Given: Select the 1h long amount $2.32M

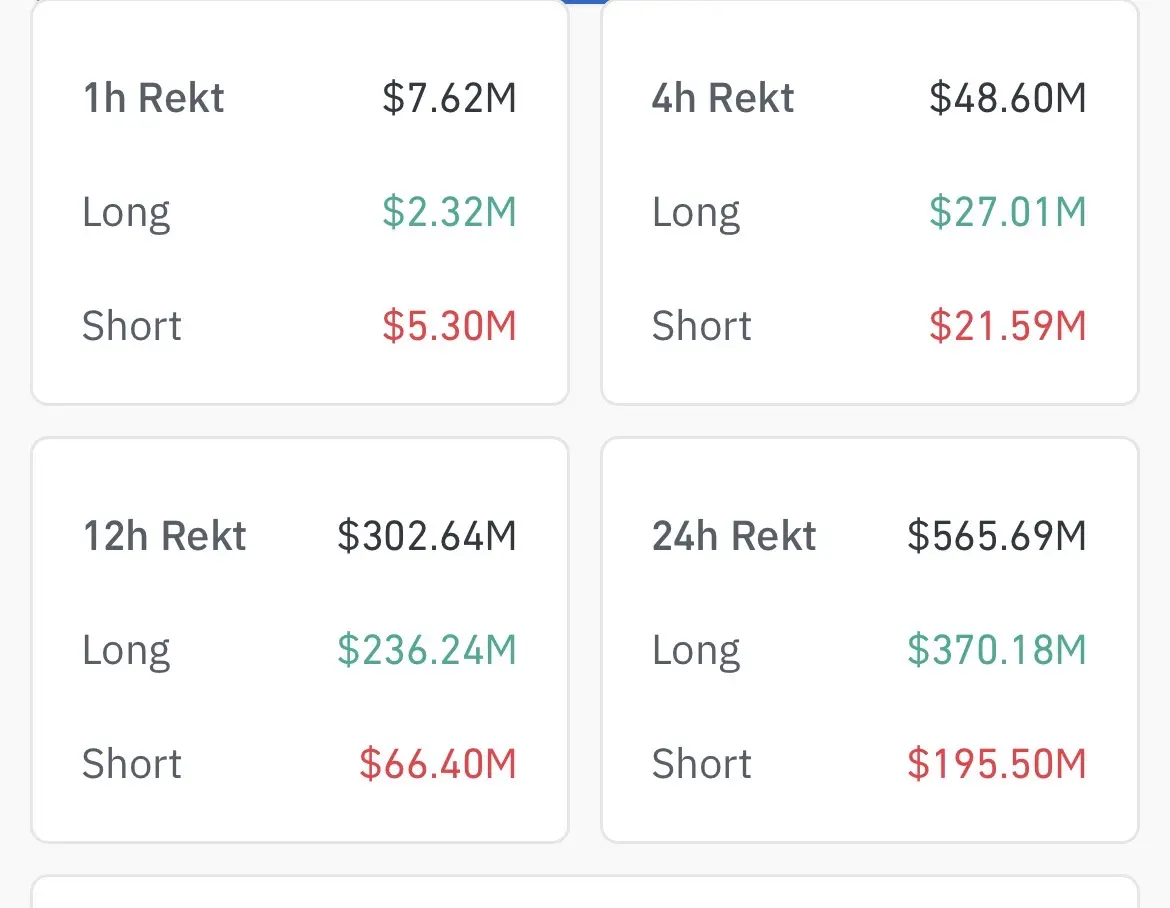Looking at the screenshot, I should click(x=449, y=212).
